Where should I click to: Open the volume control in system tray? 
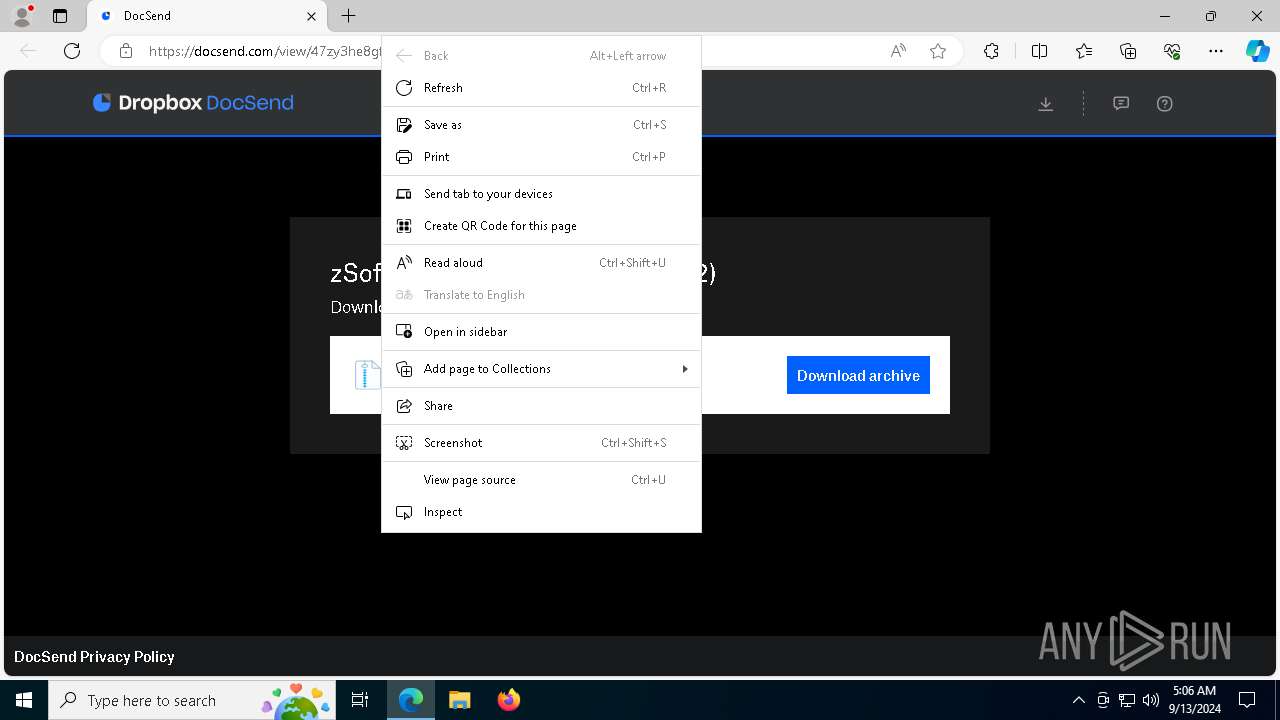1150,700
